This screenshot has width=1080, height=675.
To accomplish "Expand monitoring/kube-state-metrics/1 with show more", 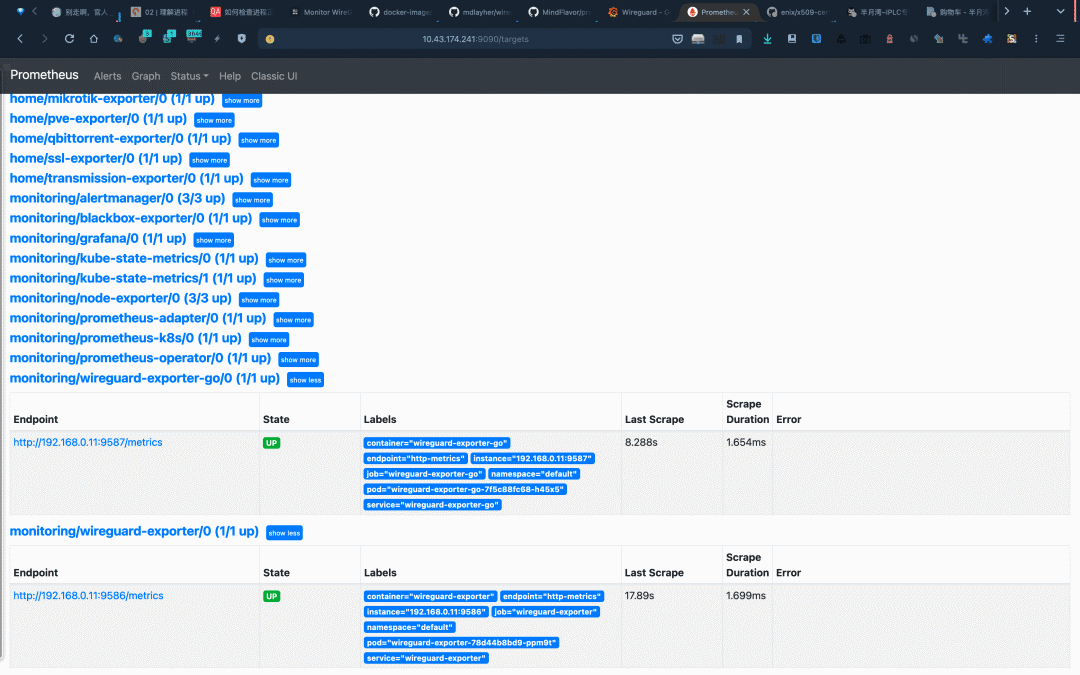I will [284, 280].
